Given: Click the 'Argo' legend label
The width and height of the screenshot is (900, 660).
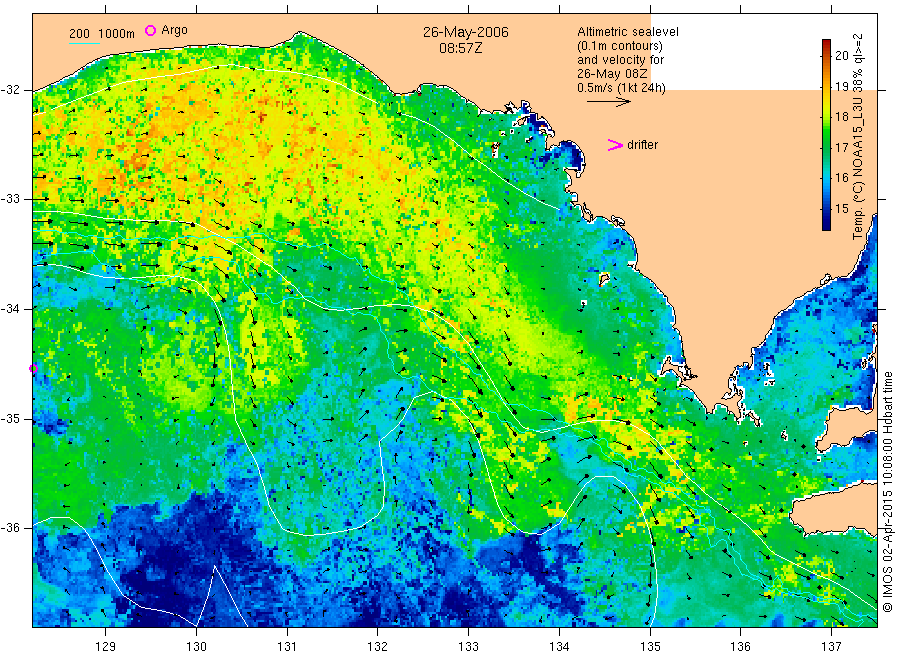Looking at the screenshot, I should point(174,30).
